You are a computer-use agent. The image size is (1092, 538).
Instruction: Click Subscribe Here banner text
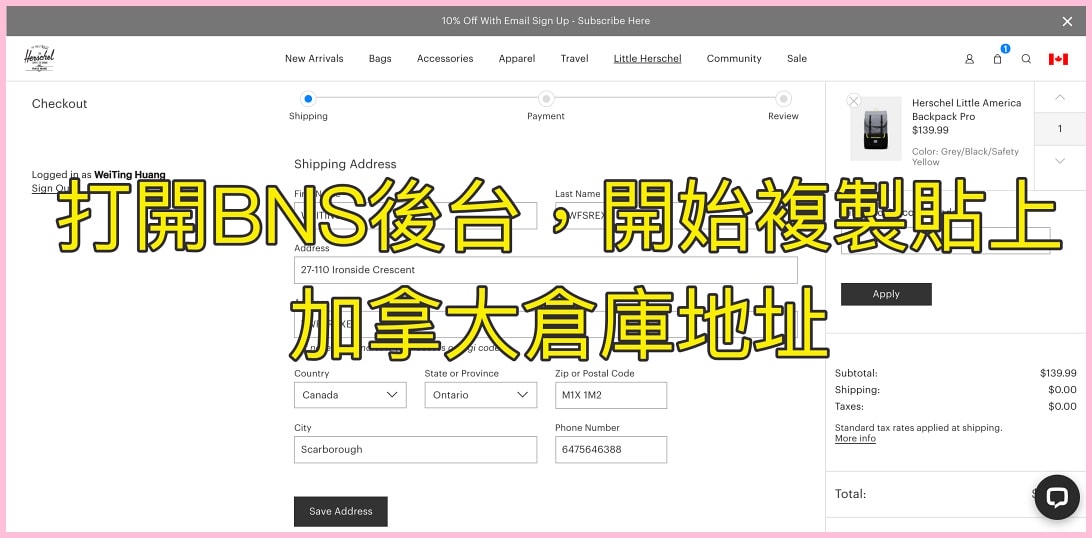[614, 21]
